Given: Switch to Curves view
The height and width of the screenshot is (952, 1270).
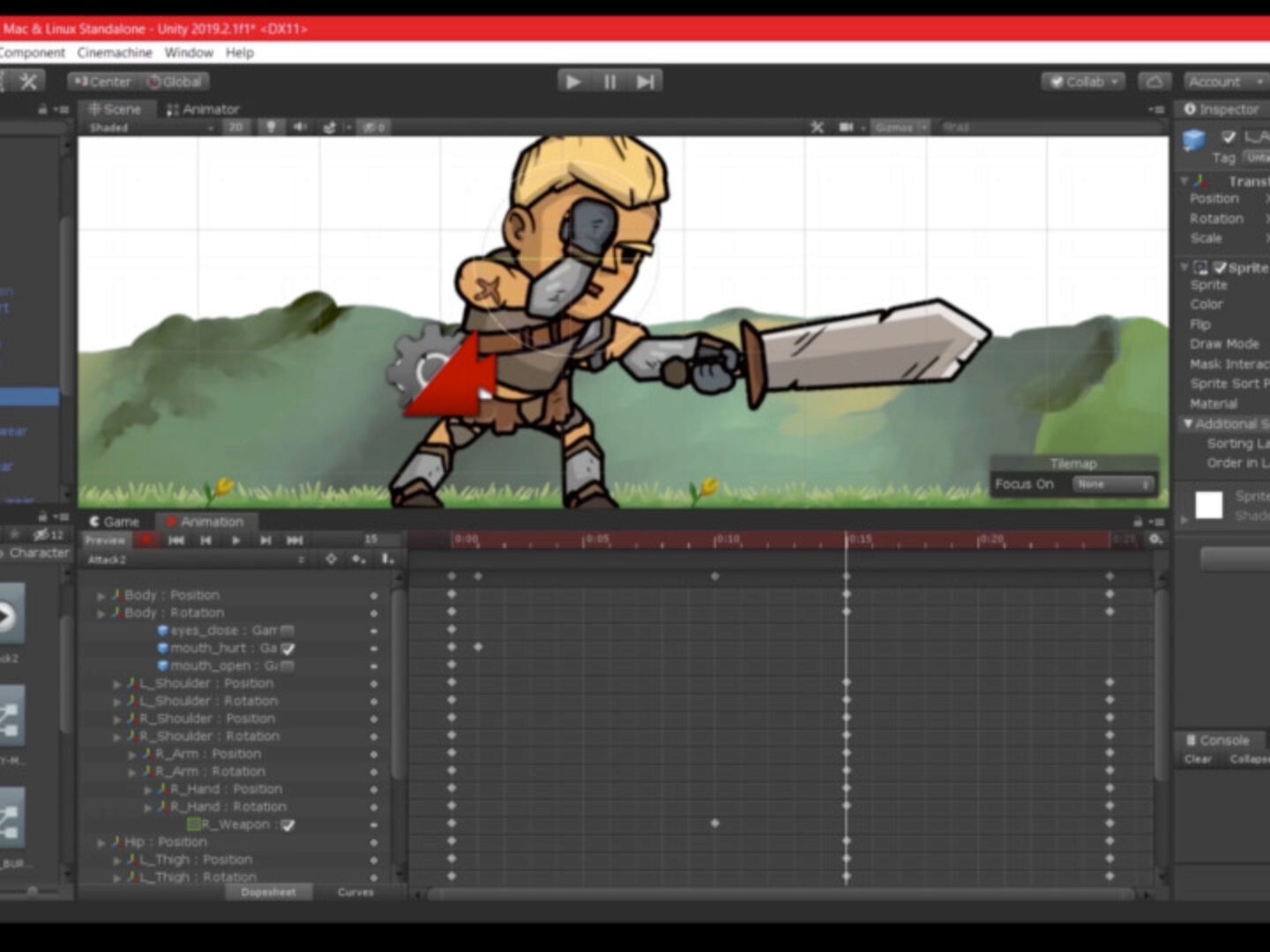Looking at the screenshot, I should point(355,892).
